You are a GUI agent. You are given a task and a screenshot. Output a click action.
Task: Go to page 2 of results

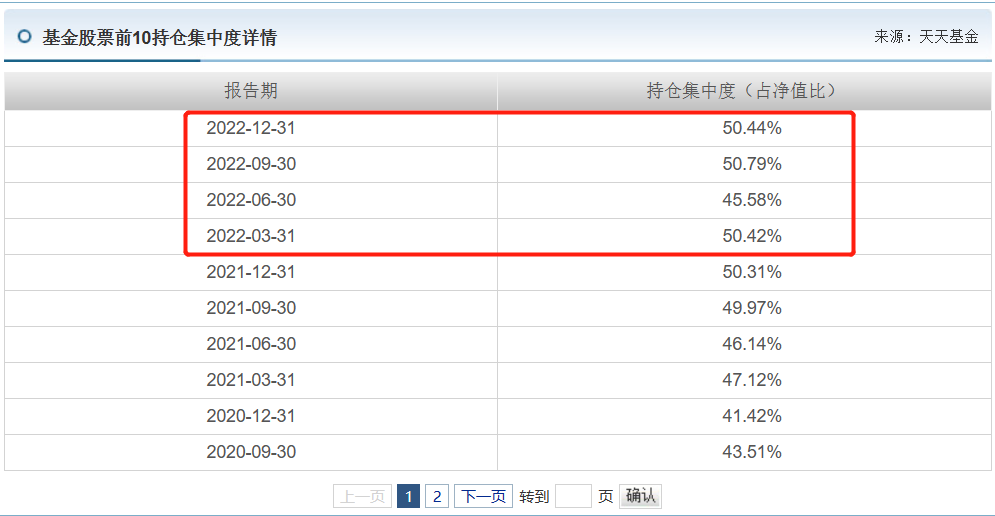tap(437, 496)
